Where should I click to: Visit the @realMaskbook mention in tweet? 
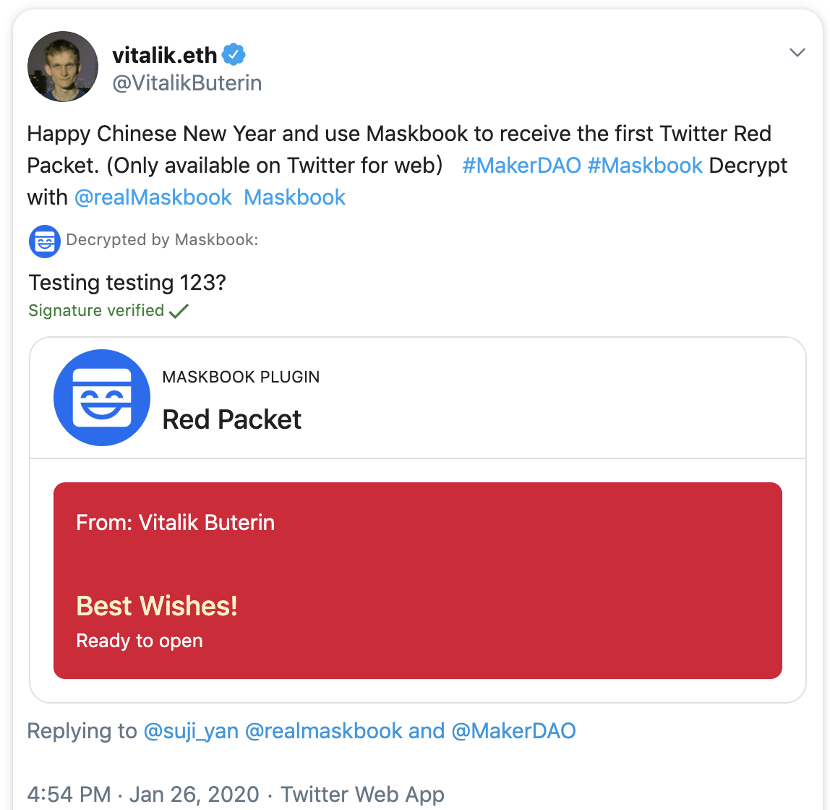point(153,197)
